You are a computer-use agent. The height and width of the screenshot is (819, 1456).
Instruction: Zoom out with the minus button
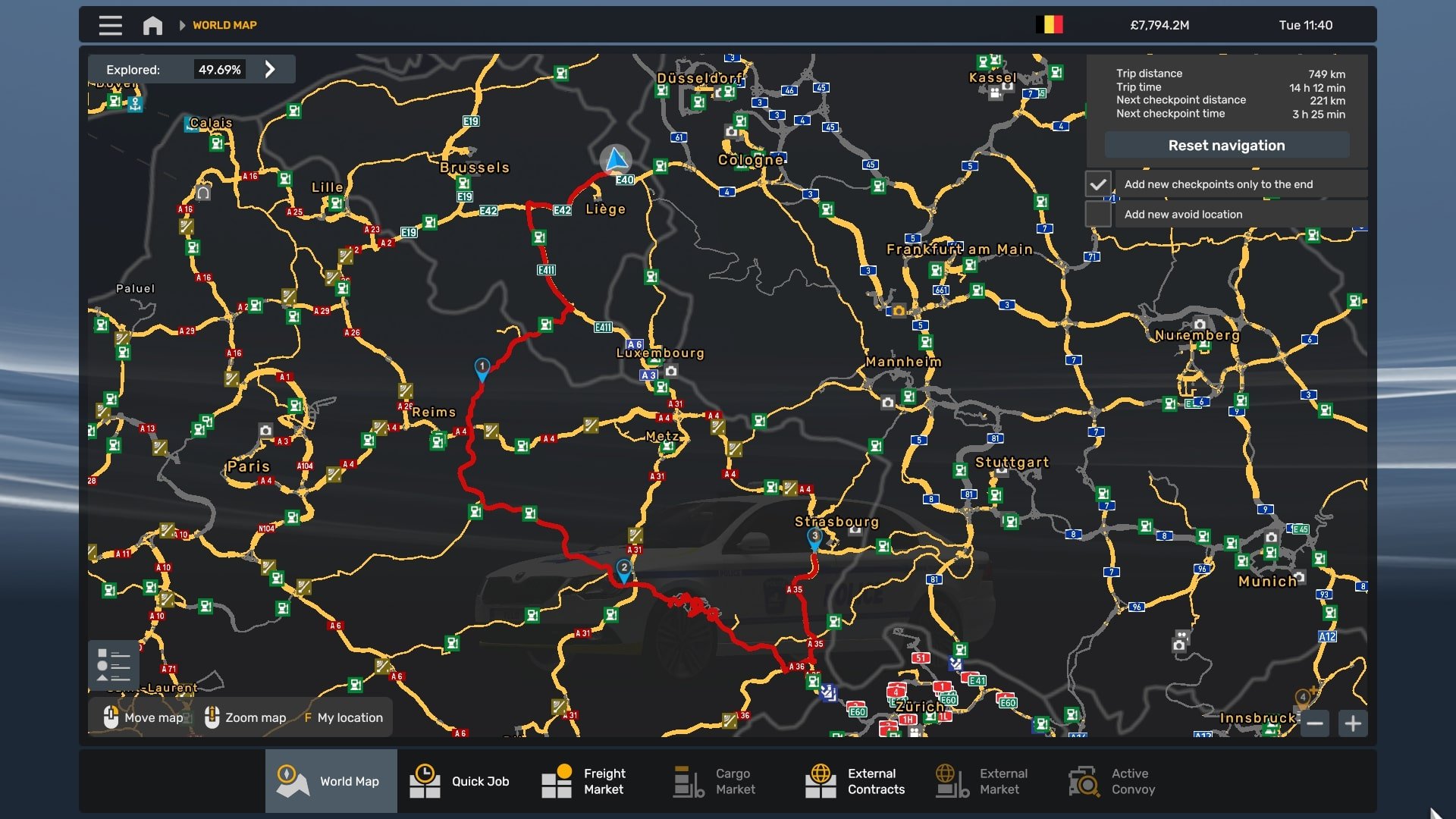pos(1315,723)
